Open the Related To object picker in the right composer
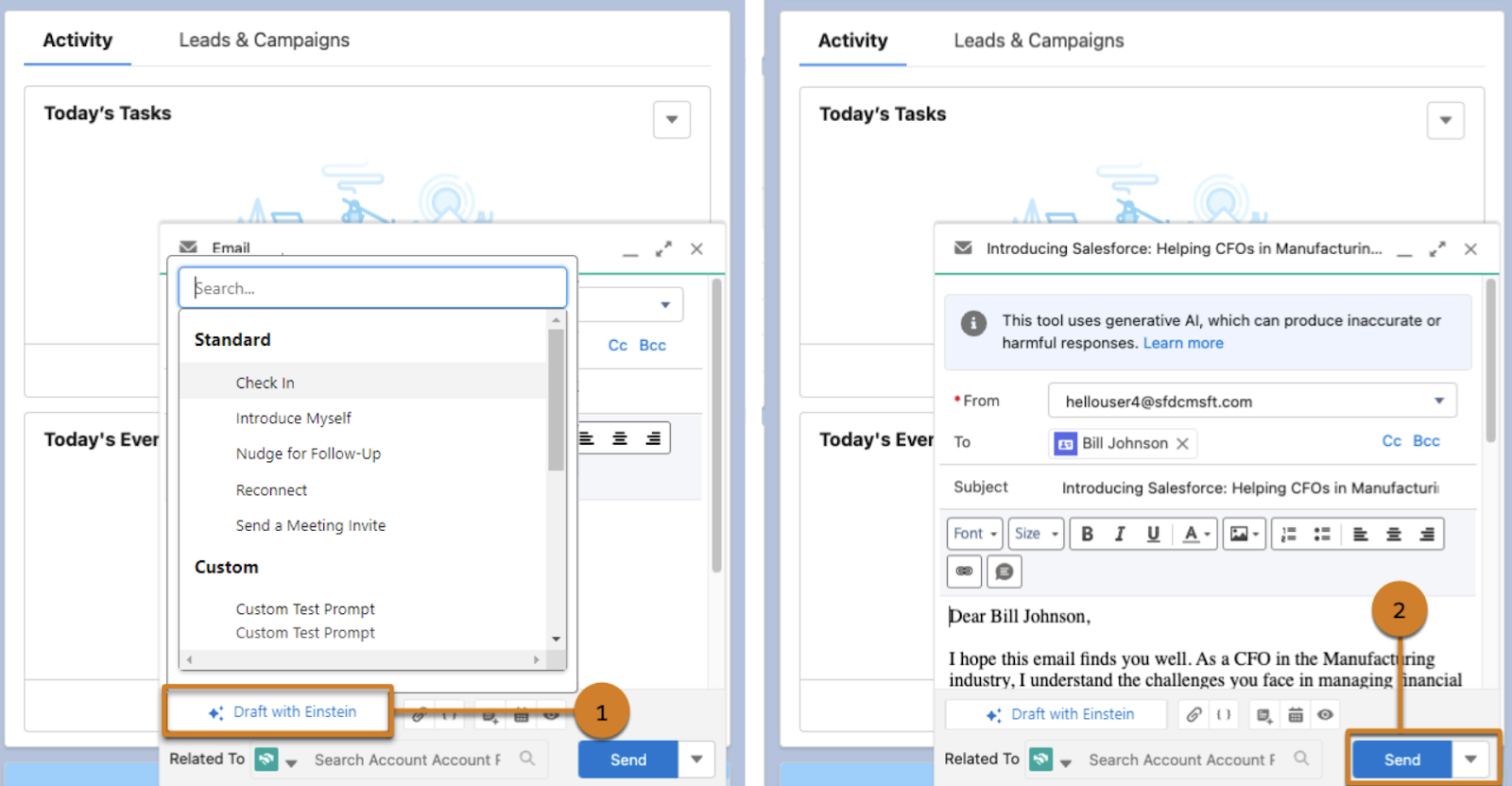The width and height of the screenshot is (1512, 786). tap(1052, 760)
